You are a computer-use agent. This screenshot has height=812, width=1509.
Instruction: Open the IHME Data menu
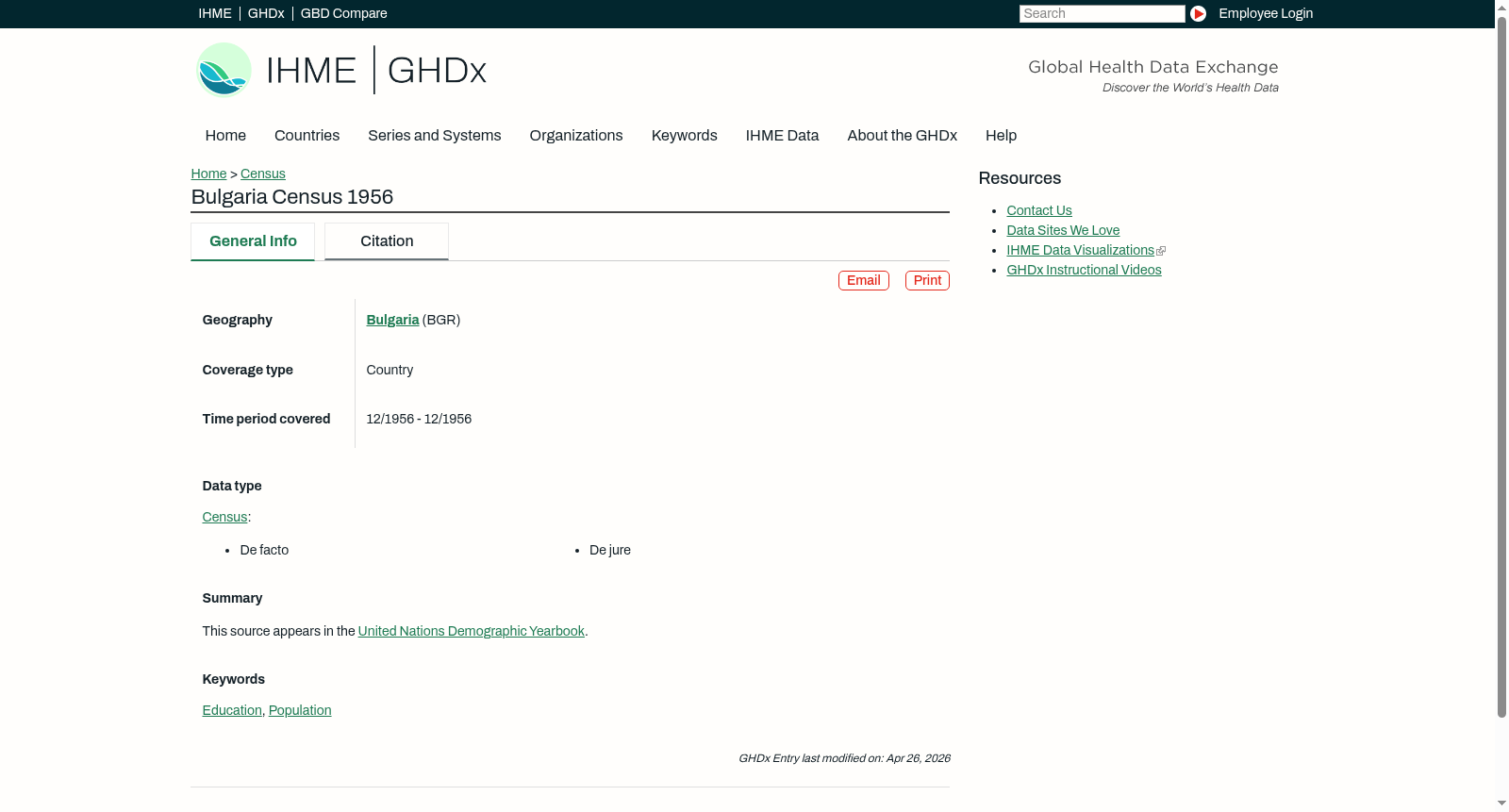click(x=782, y=136)
